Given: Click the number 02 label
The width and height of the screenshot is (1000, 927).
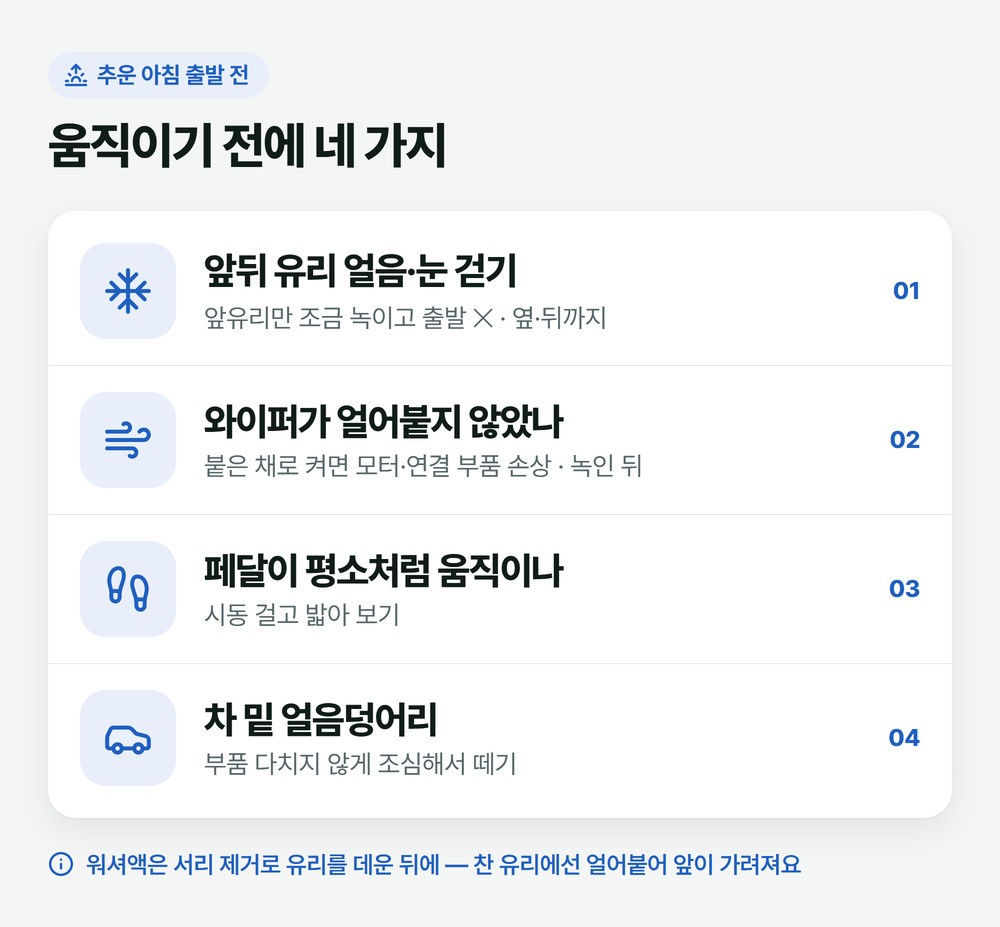Looking at the screenshot, I should 905,440.
